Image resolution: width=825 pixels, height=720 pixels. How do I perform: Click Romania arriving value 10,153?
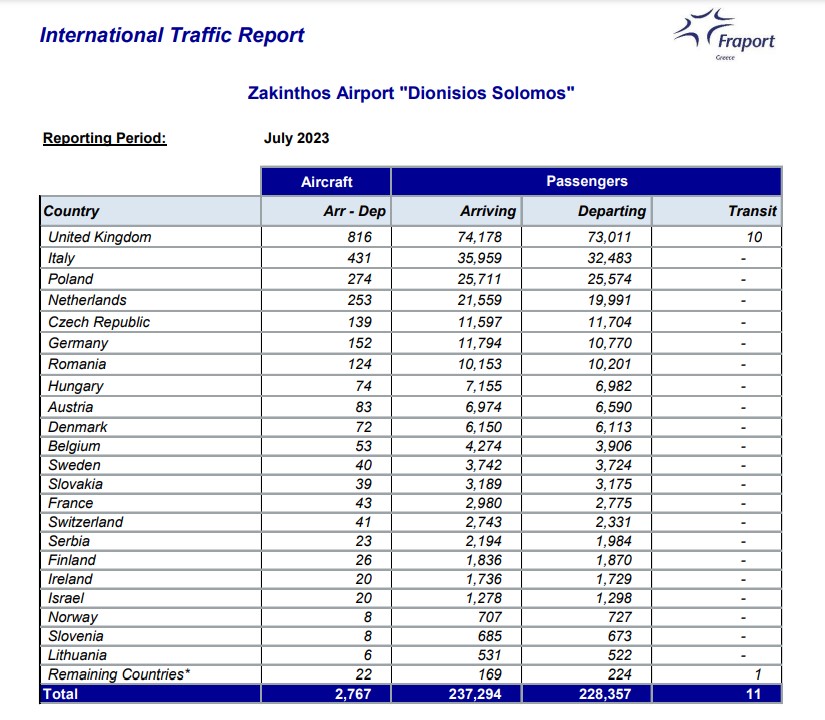[479, 364]
